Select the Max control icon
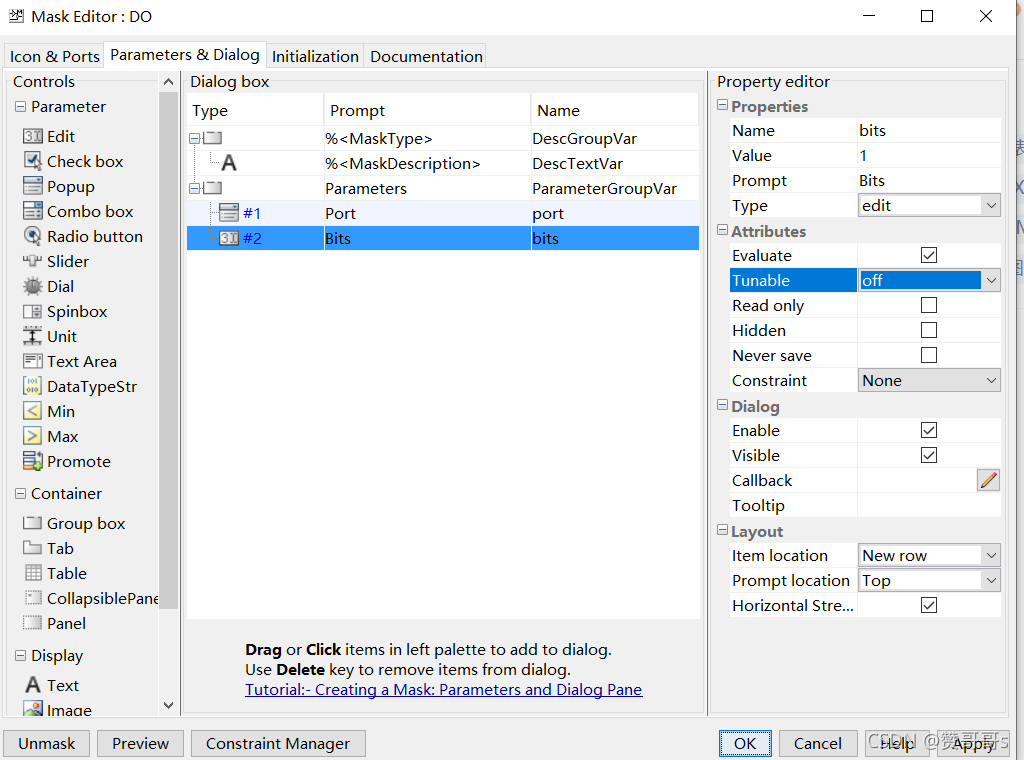The image size is (1024, 760). pos(33,436)
